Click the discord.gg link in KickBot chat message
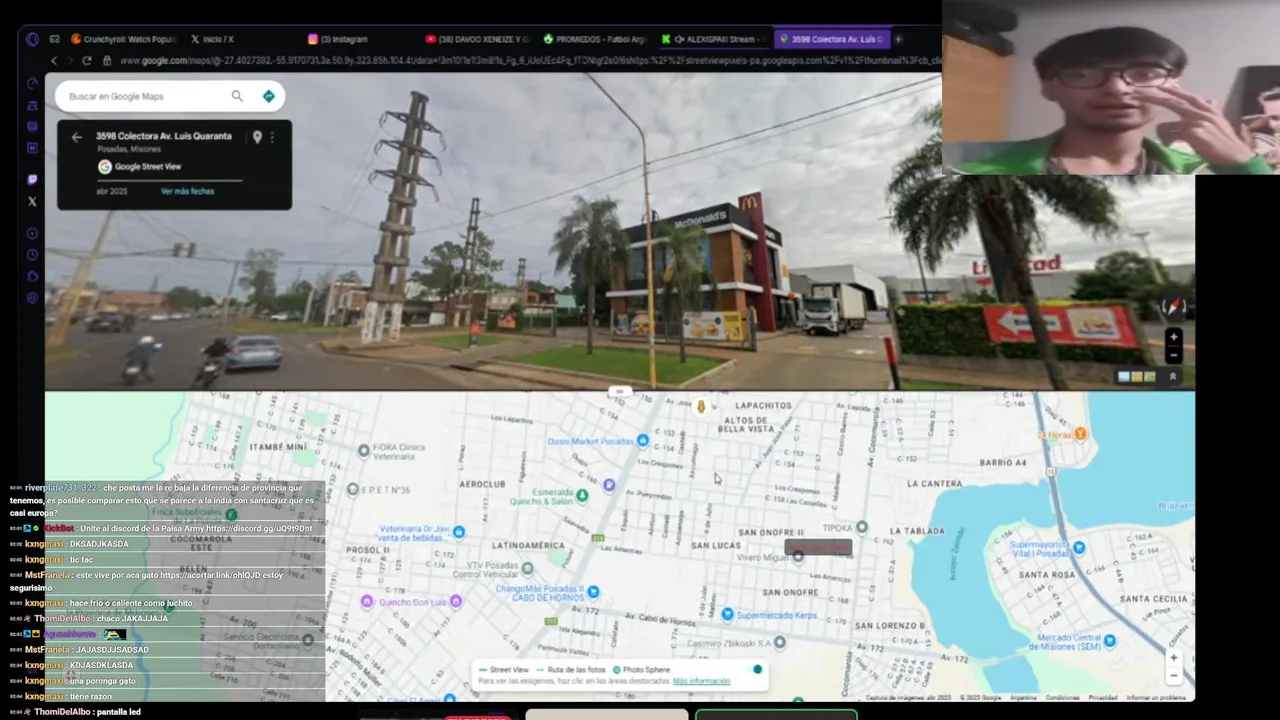Image resolution: width=1280 pixels, height=720 pixels. pos(259,528)
